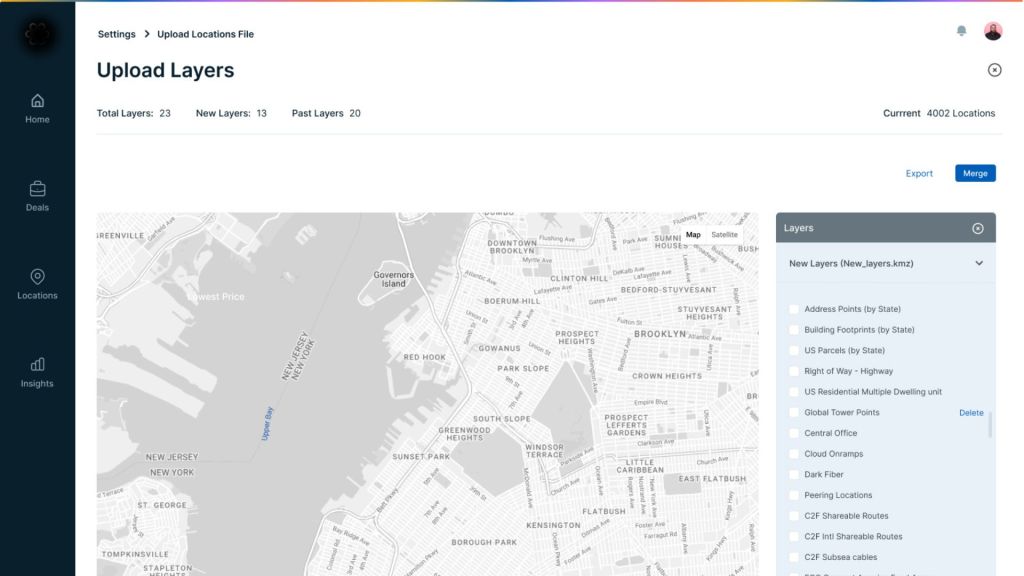Click the app logo icon
1024x576 pixels.
(37, 33)
